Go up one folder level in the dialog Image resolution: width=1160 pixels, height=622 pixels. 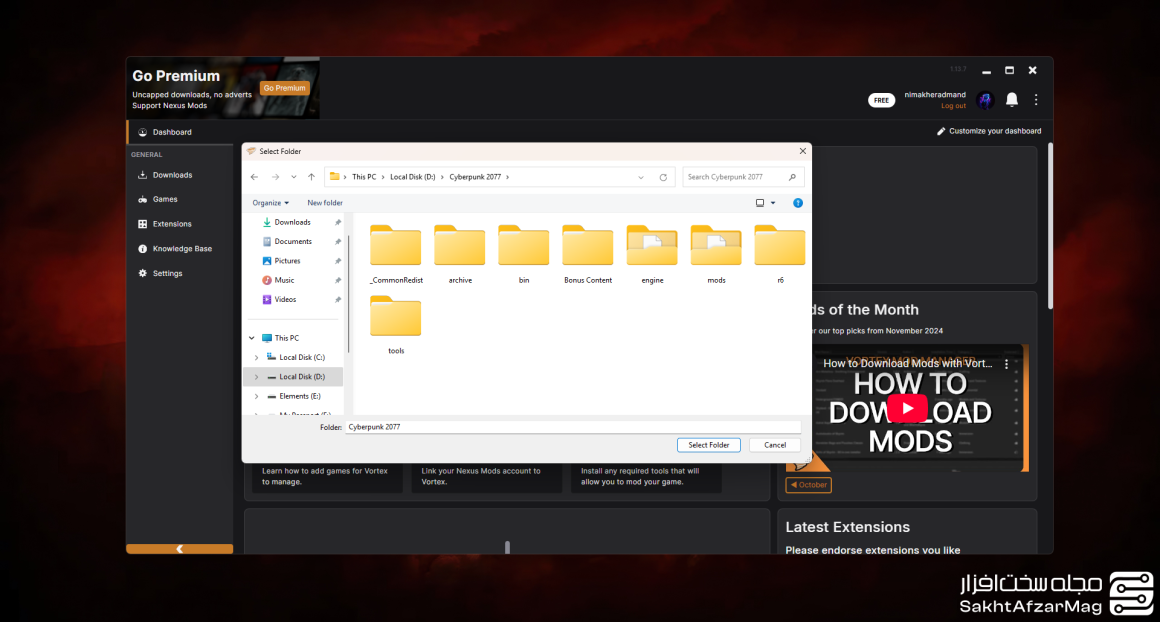click(311, 178)
